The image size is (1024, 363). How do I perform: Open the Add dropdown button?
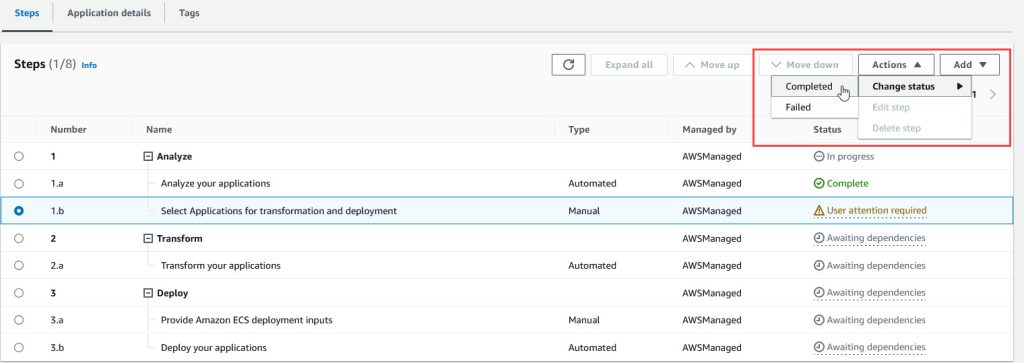970,65
